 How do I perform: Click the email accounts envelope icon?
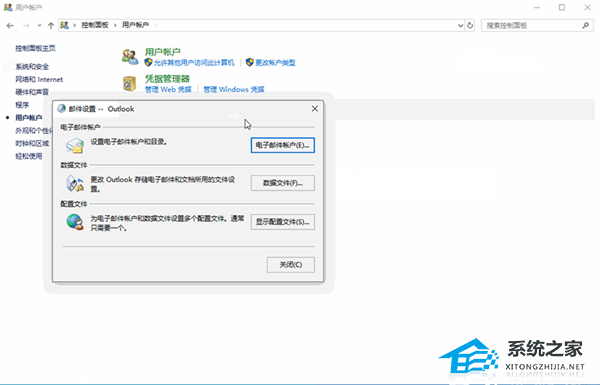pyautogui.click(x=75, y=146)
